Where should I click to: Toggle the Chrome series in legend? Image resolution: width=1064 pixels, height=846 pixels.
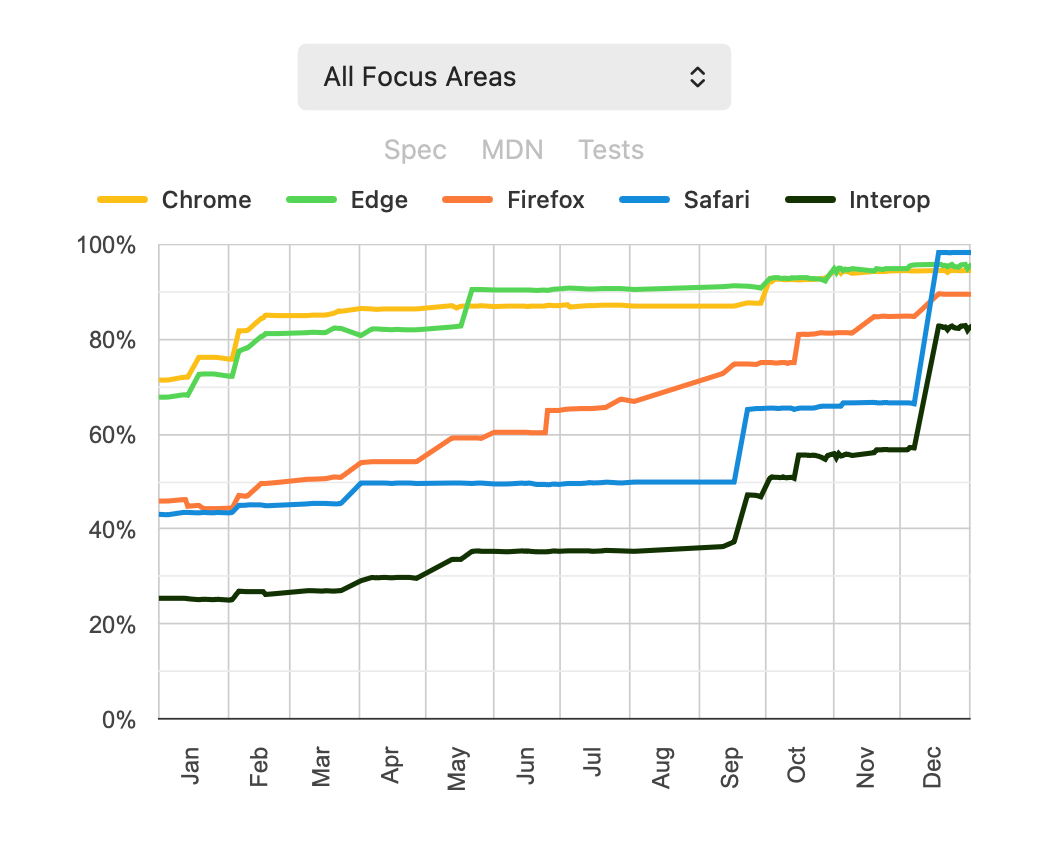click(x=206, y=200)
